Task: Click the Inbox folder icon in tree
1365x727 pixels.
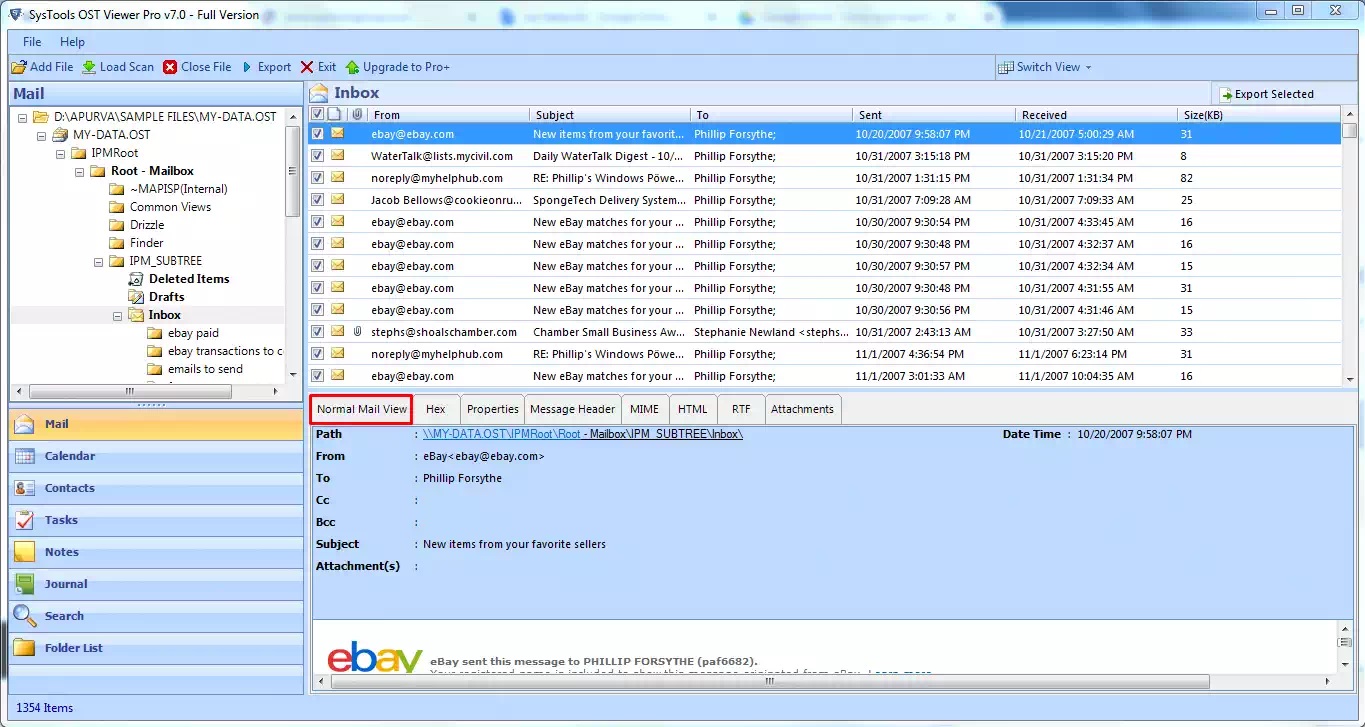Action: [x=136, y=315]
